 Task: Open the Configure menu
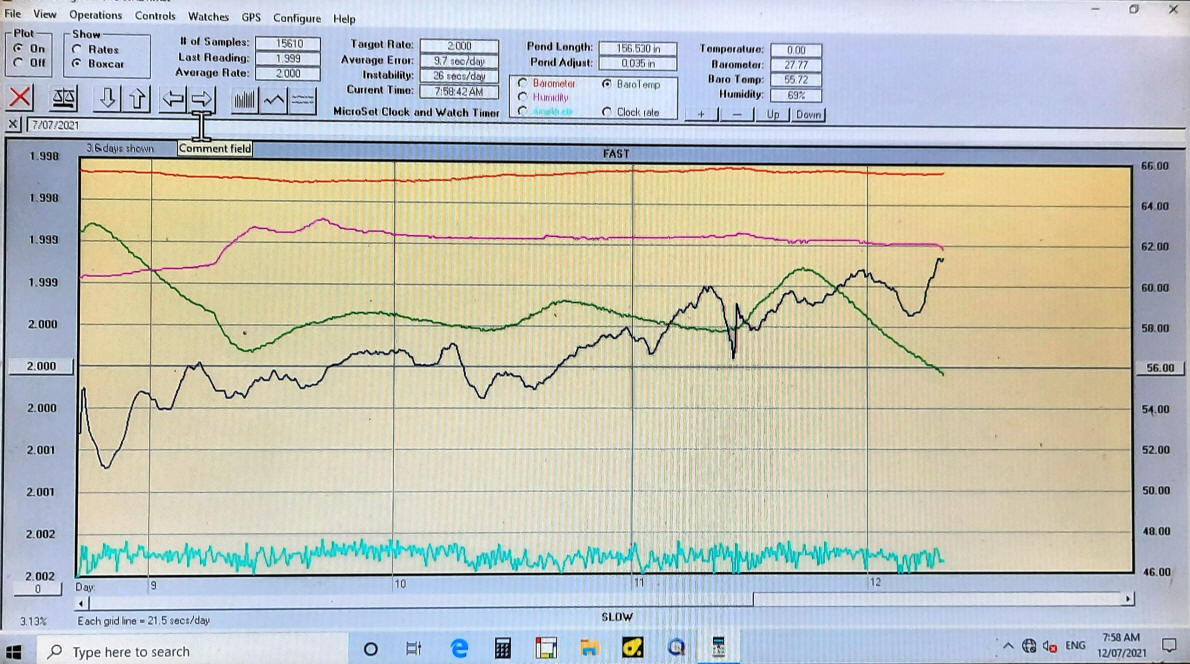point(297,18)
